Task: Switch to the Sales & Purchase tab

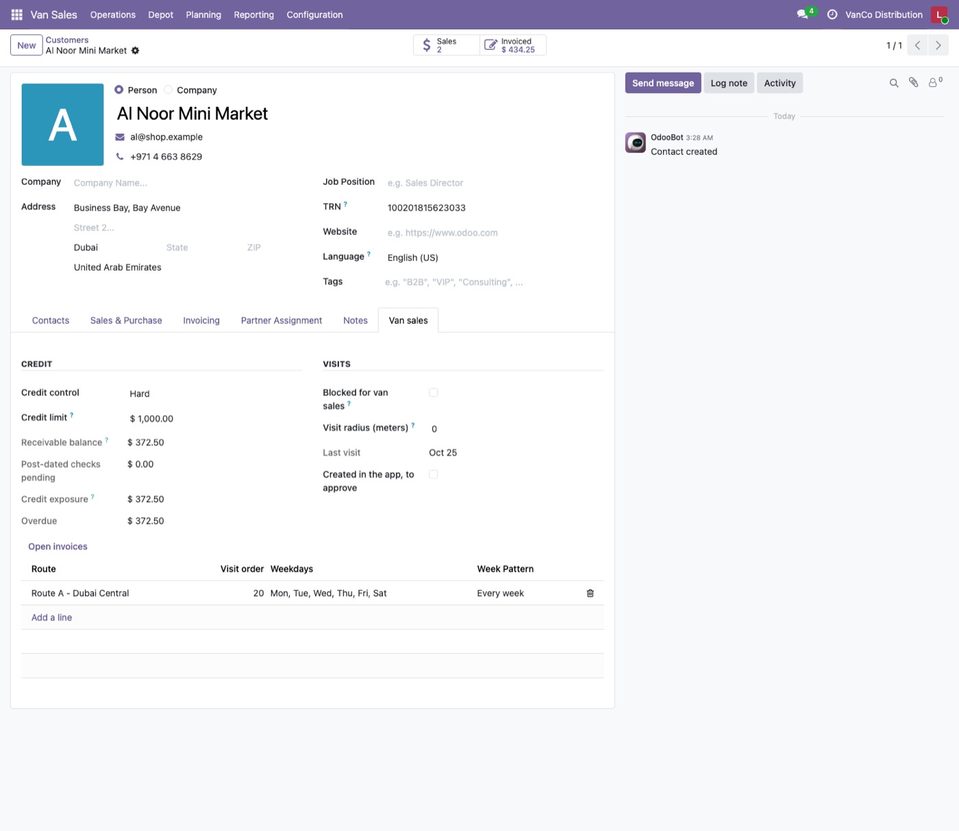Action: pos(126,320)
